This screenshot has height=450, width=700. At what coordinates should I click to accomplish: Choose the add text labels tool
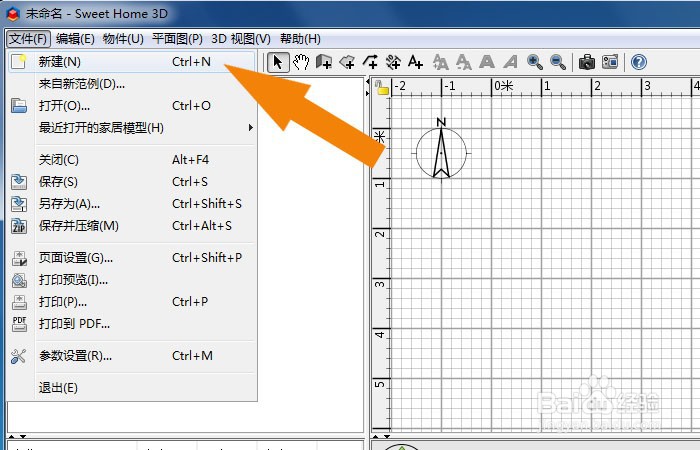416,62
